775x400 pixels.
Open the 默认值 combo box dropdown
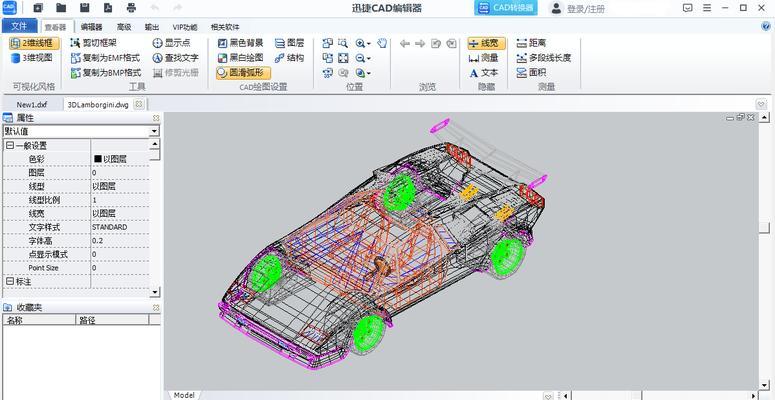pos(154,131)
